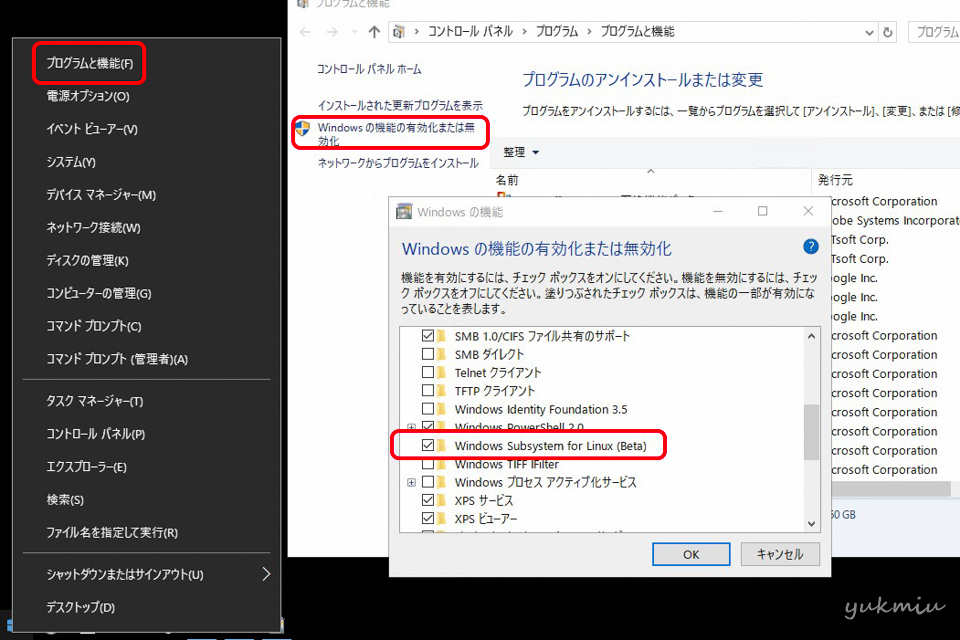This screenshot has width=960, height=640.
Task: Open ファイル名を指定して実行(R)
Action: click(112, 533)
